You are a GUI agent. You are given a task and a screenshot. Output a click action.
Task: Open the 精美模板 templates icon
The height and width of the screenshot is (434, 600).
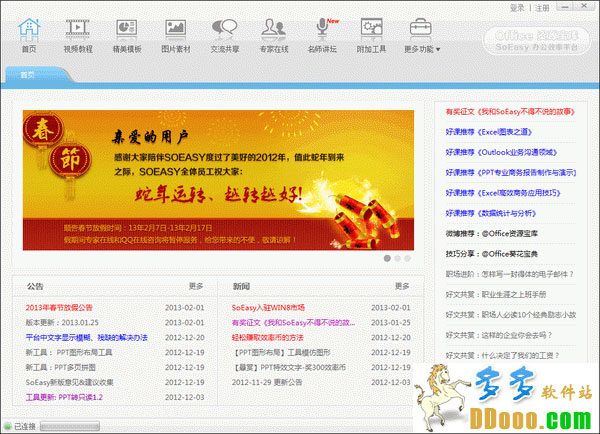point(127,30)
